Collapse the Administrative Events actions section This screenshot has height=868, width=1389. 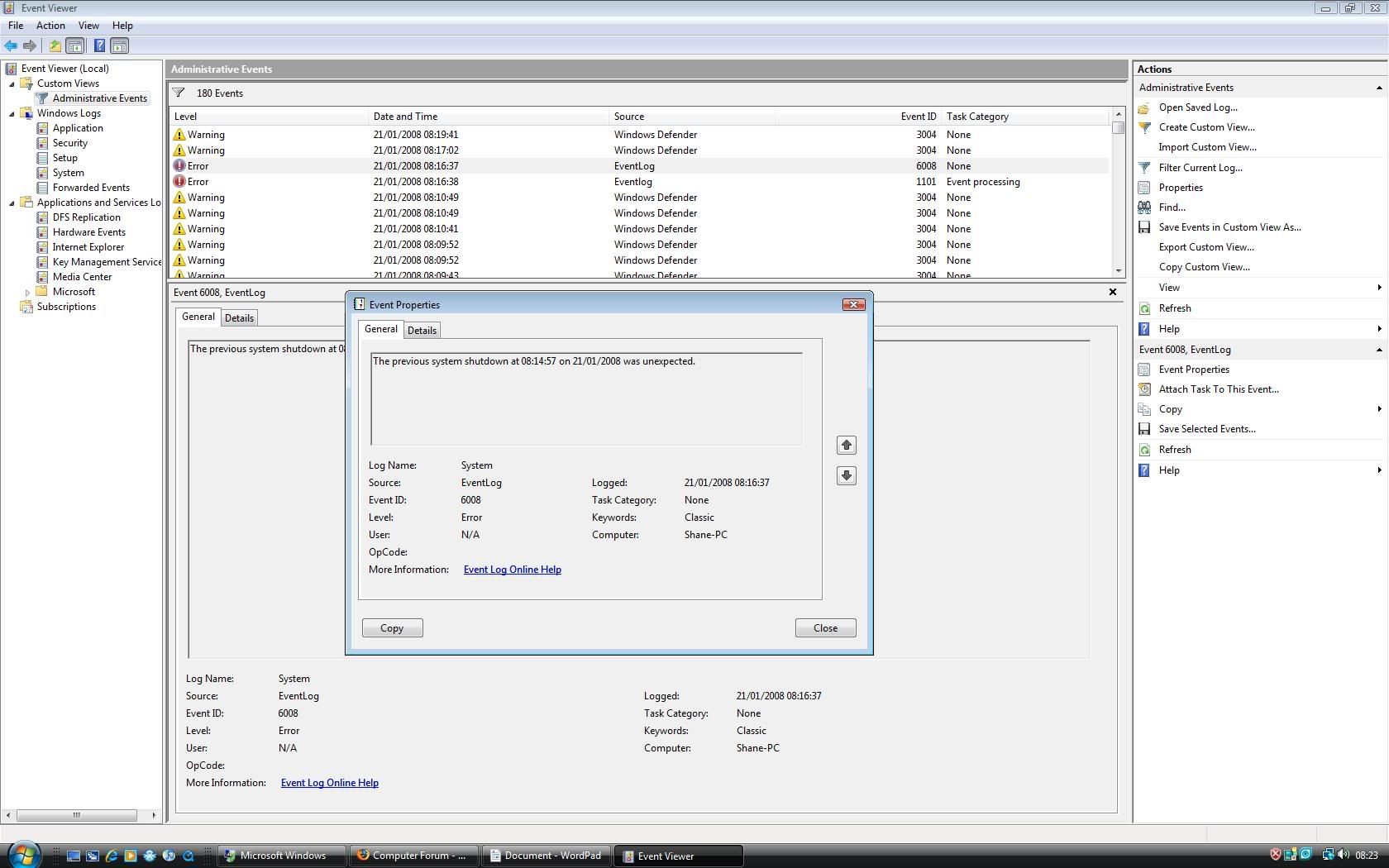1378,88
